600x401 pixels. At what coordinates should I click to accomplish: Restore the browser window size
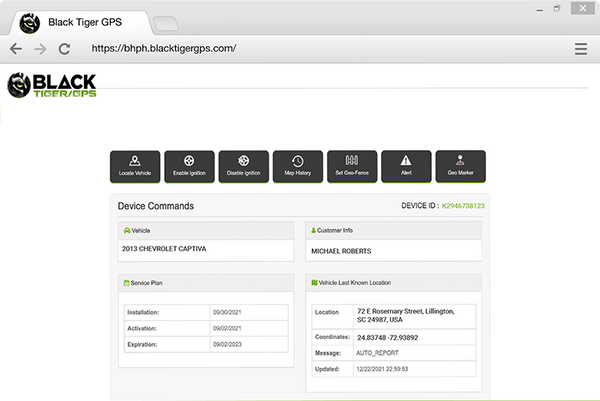(x=557, y=8)
